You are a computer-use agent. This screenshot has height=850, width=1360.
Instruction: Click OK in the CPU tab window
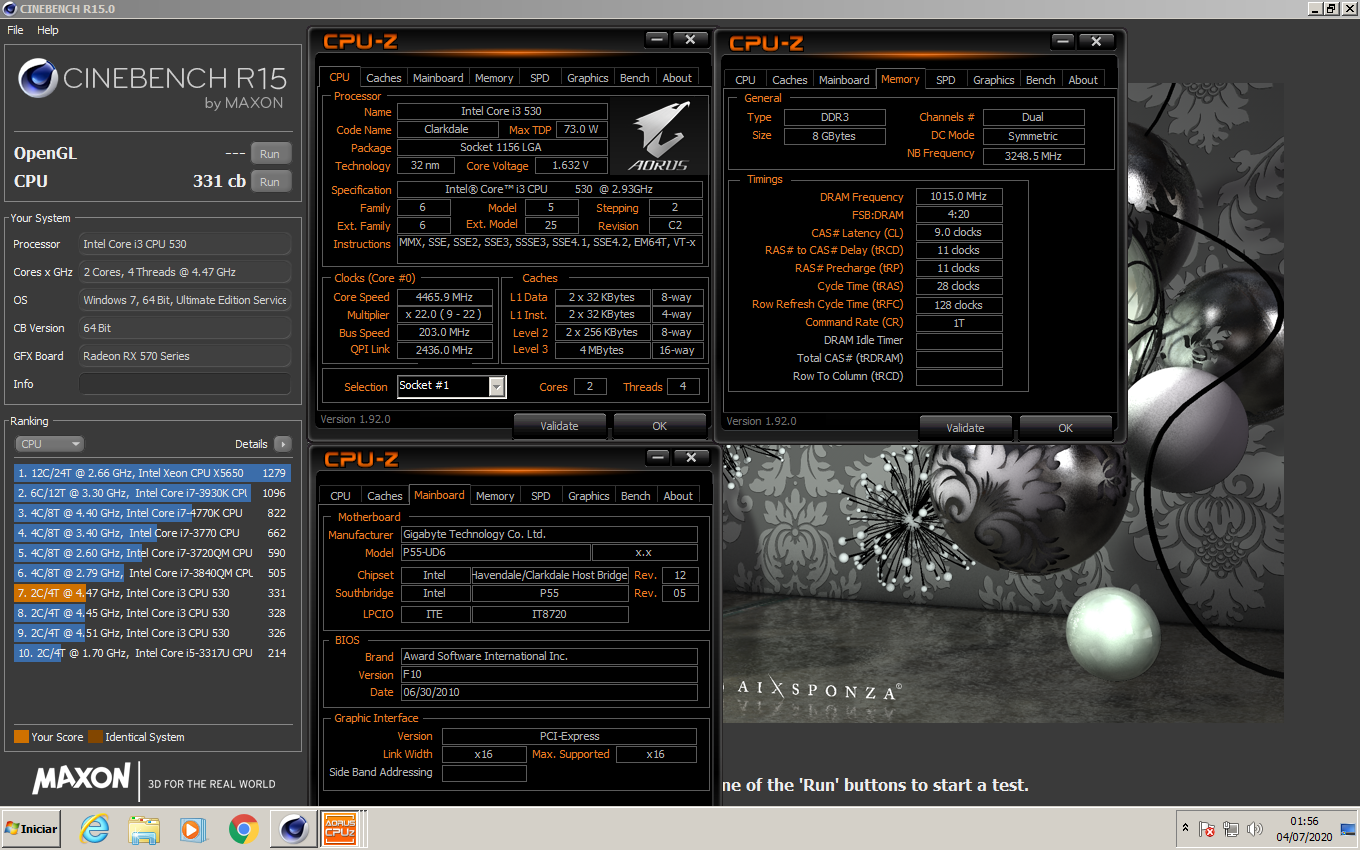660,426
